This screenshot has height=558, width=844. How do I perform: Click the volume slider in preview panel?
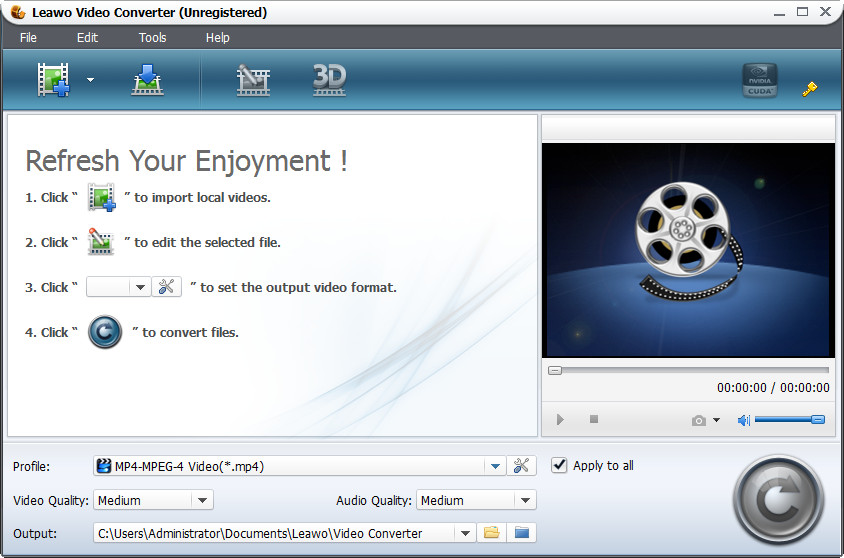point(789,420)
